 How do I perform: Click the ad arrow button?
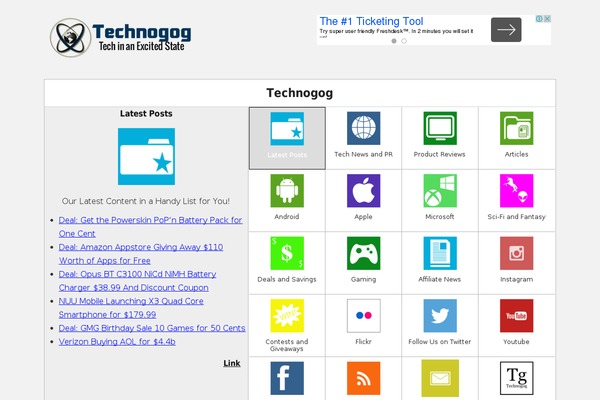click(x=506, y=29)
